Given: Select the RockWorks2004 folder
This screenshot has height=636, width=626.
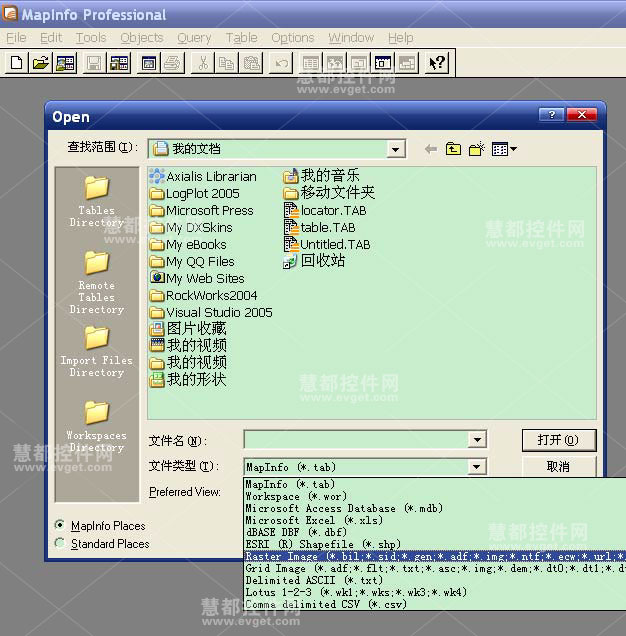Looking at the screenshot, I should point(203,295).
